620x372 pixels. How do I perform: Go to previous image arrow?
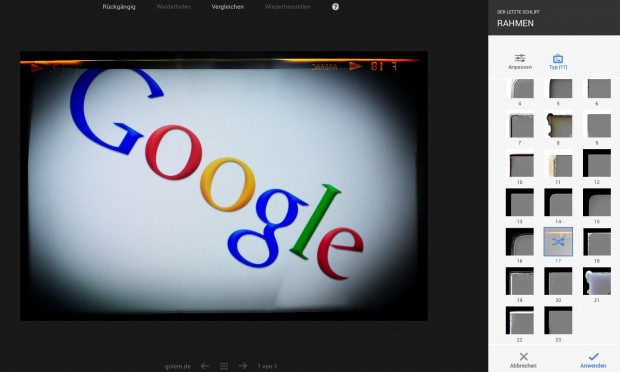tap(204, 366)
